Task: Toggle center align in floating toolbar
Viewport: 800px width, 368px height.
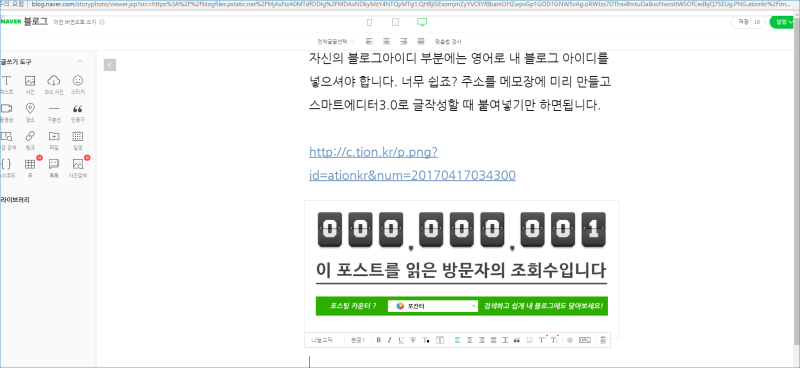Action: (x=470, y=340)
